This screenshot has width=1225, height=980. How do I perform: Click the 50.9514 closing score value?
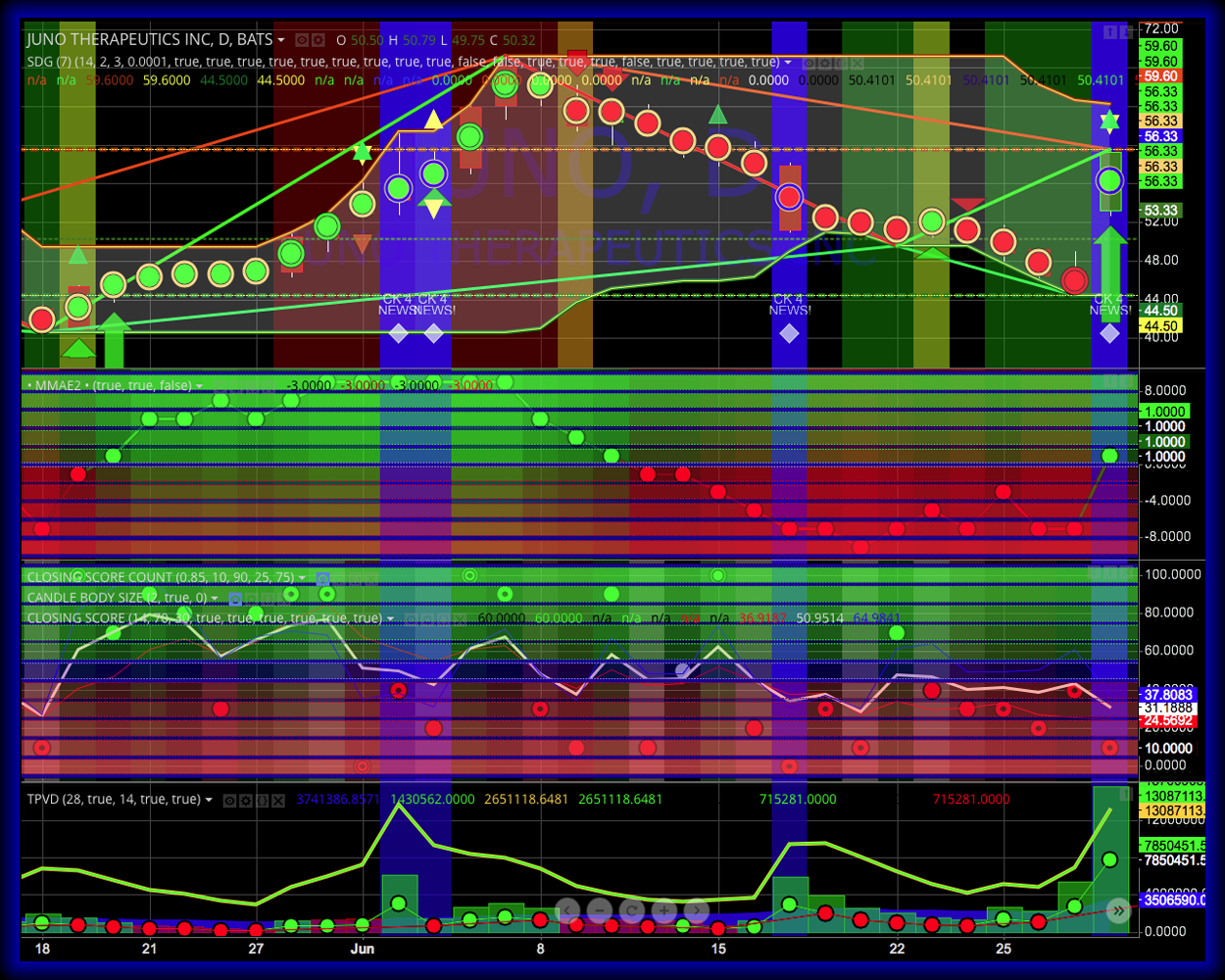pos(820,618)
